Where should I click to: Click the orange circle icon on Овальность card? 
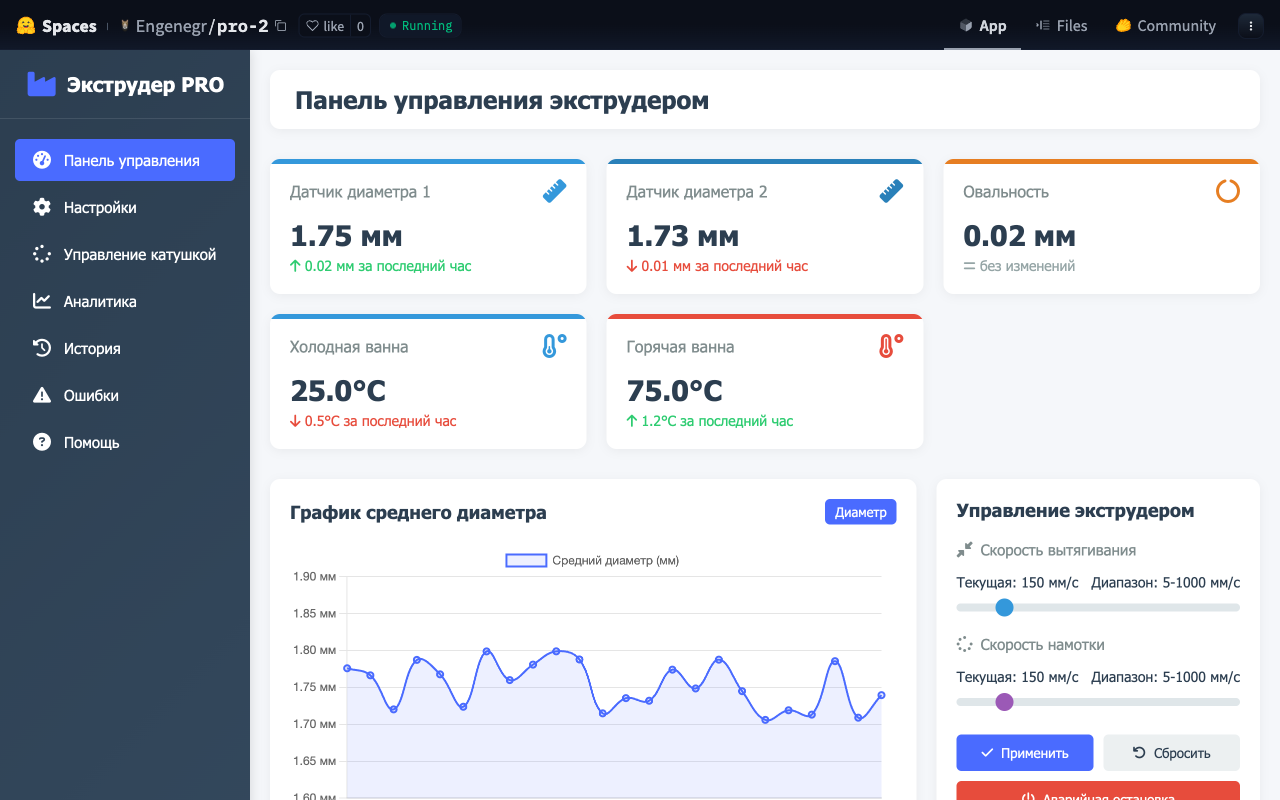click(1227, 191)
